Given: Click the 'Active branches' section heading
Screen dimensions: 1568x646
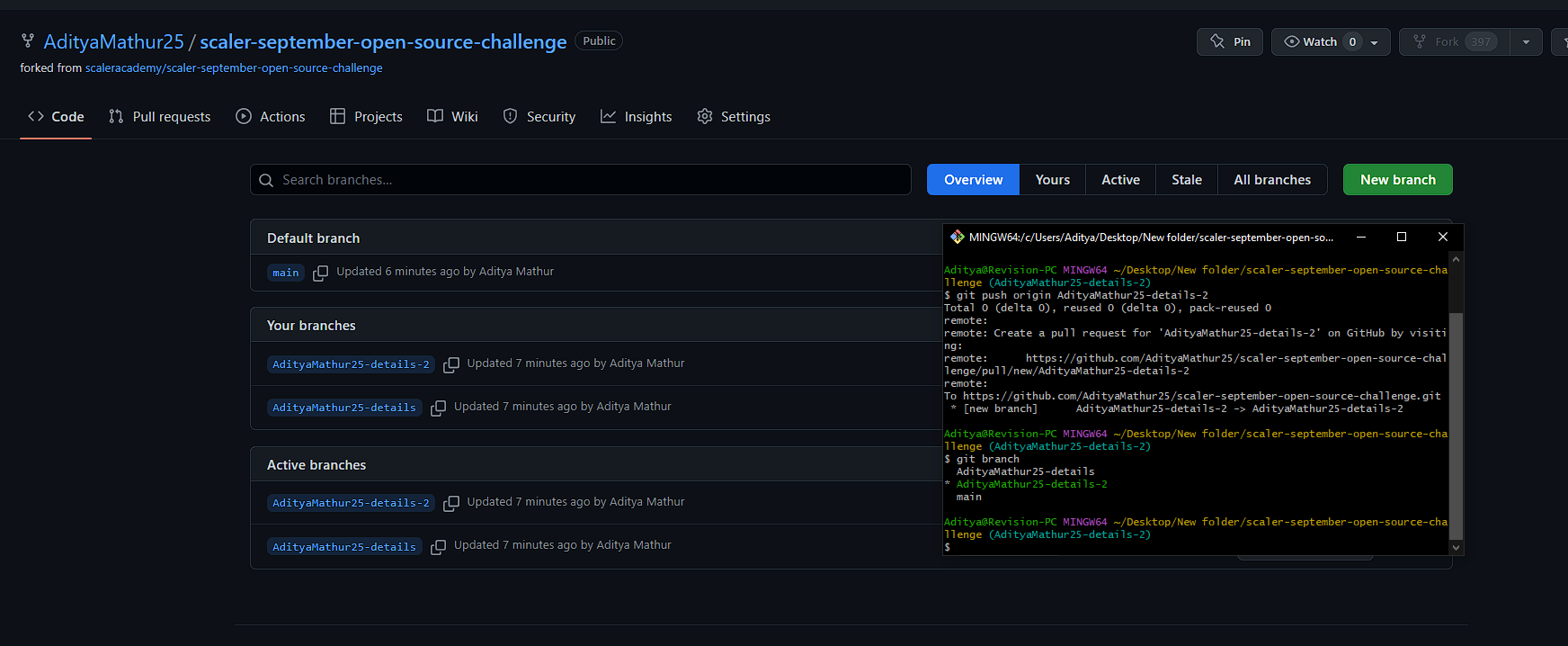Looking at the screenshot, I should click(x=316, y=464).
